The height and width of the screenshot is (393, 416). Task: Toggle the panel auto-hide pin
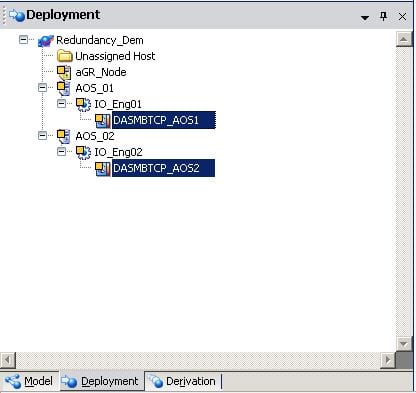(x=384, y=16)
